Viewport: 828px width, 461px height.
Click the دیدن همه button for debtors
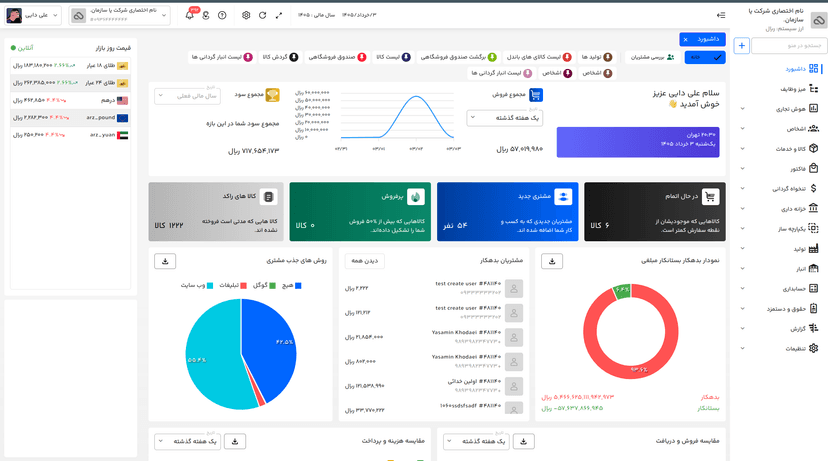[365, 261]
